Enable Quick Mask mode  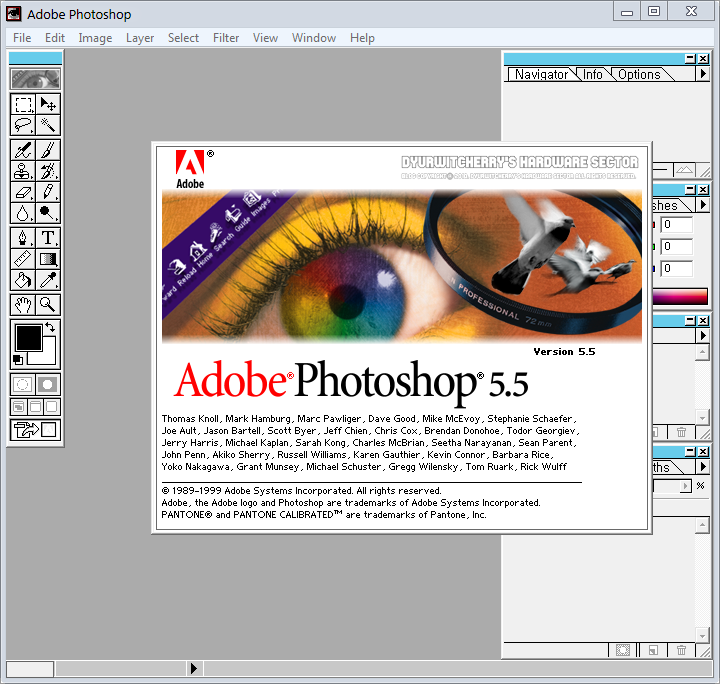tap(48, 384)
